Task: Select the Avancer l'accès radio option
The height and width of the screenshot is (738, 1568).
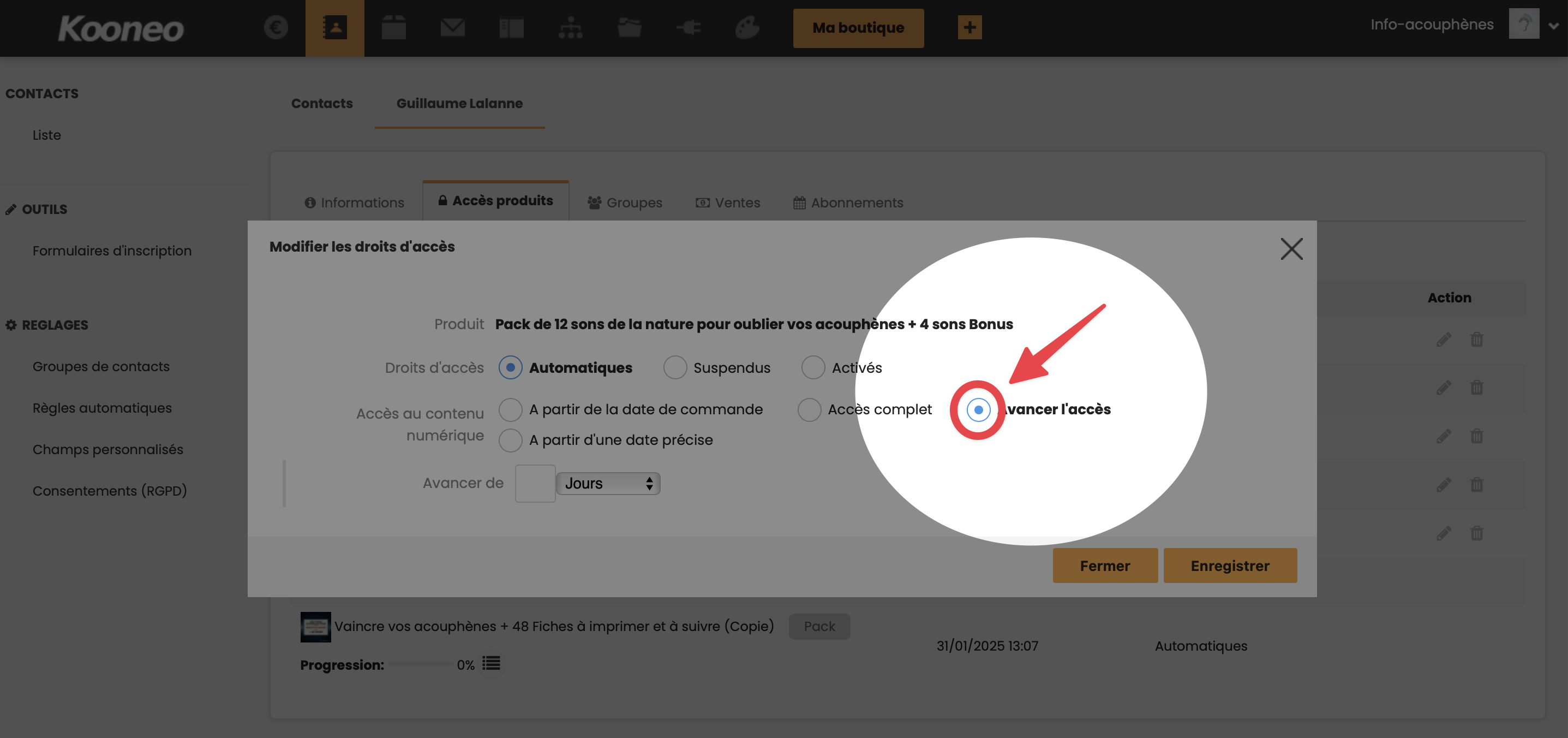Action: [x=978, y=410]
